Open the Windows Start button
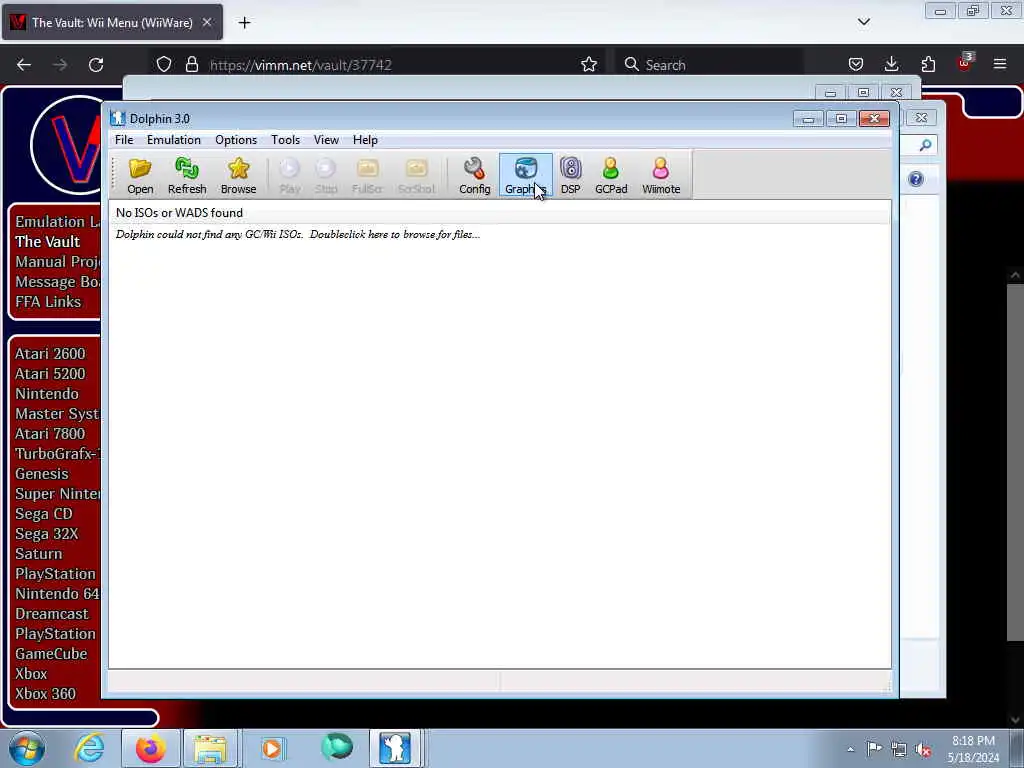The width and height of the screenshot is (1024, 768). [26, 748]
